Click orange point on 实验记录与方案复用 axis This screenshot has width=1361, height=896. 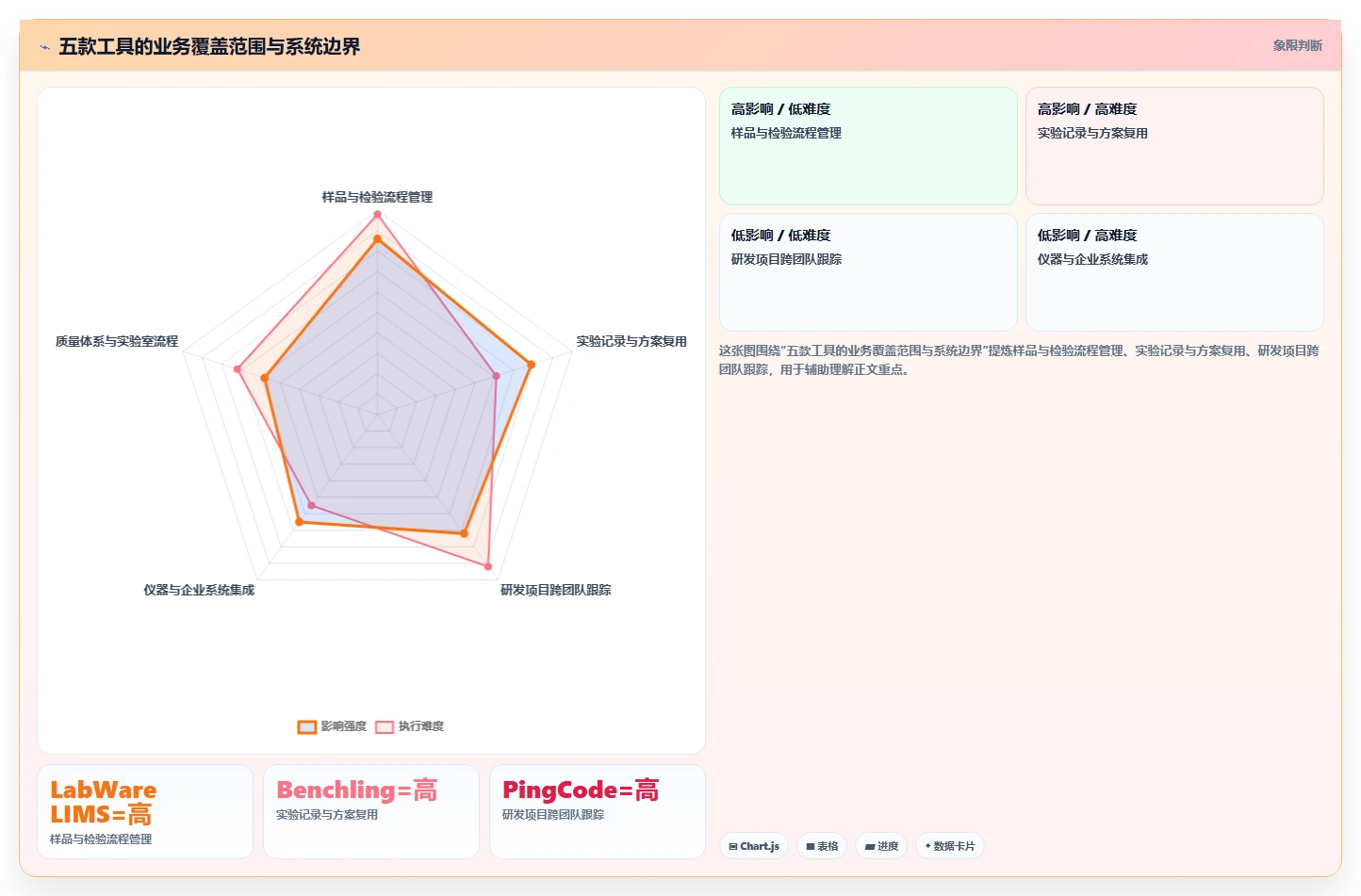point(531,365)
